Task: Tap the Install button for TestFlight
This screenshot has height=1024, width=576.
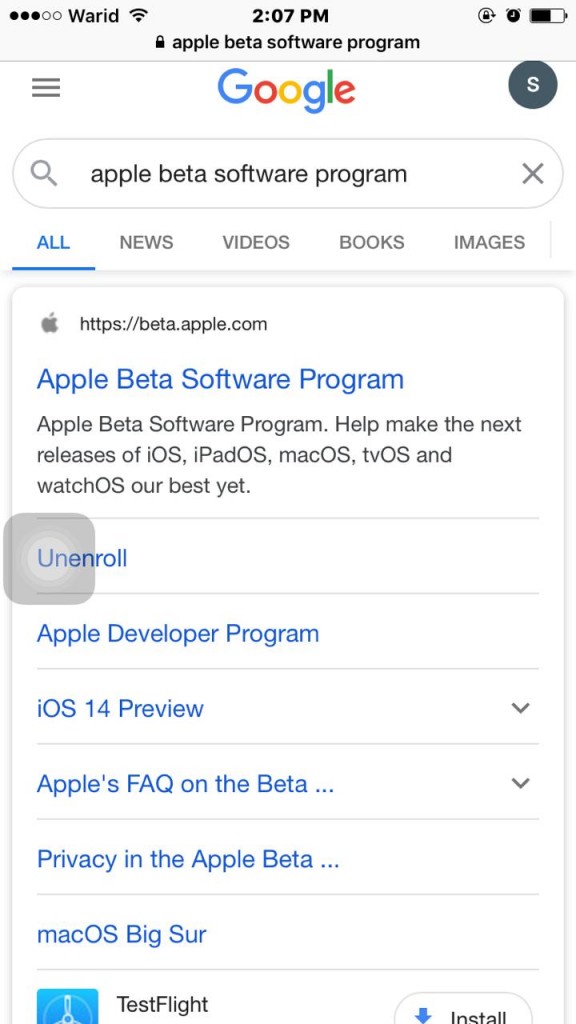Action: click(x=464, y=1008)
